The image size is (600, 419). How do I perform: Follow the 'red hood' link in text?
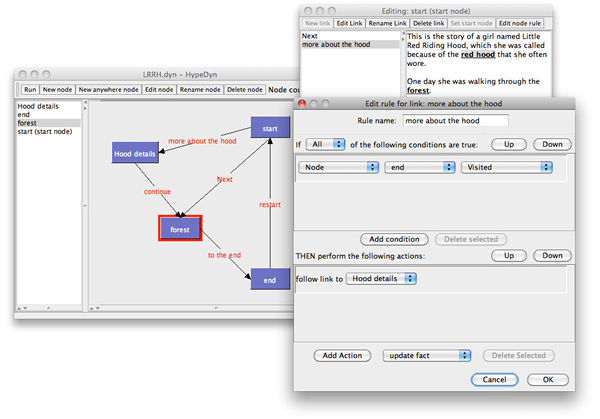pos(479,54)
